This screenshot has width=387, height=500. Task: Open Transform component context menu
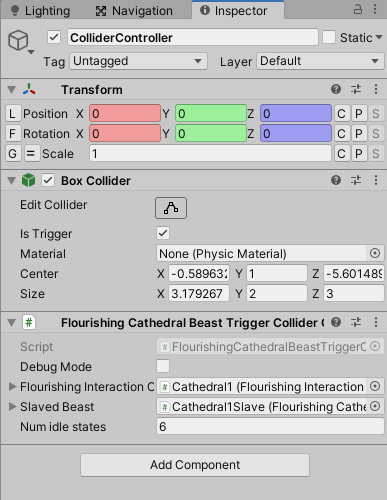point(376,89)
